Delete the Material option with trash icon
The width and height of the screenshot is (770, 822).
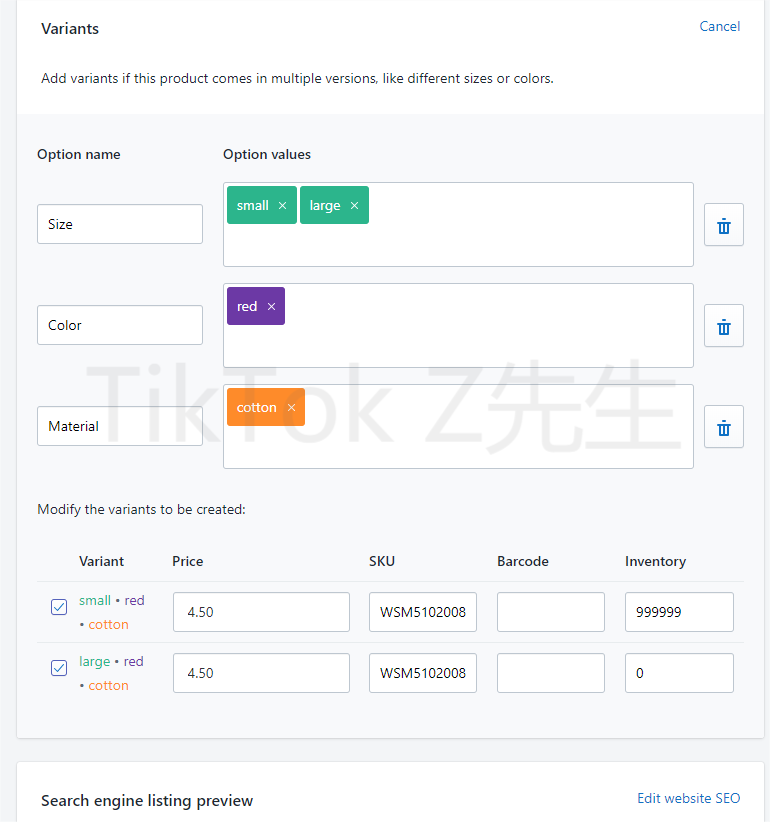click(723, 427)
